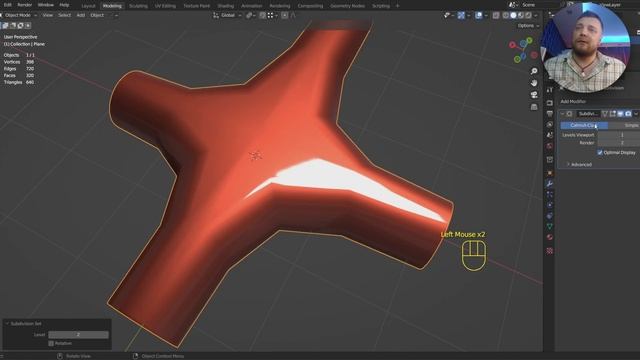Open the viewport Select menu
The image size is (640, 360).
coord(64,15)
